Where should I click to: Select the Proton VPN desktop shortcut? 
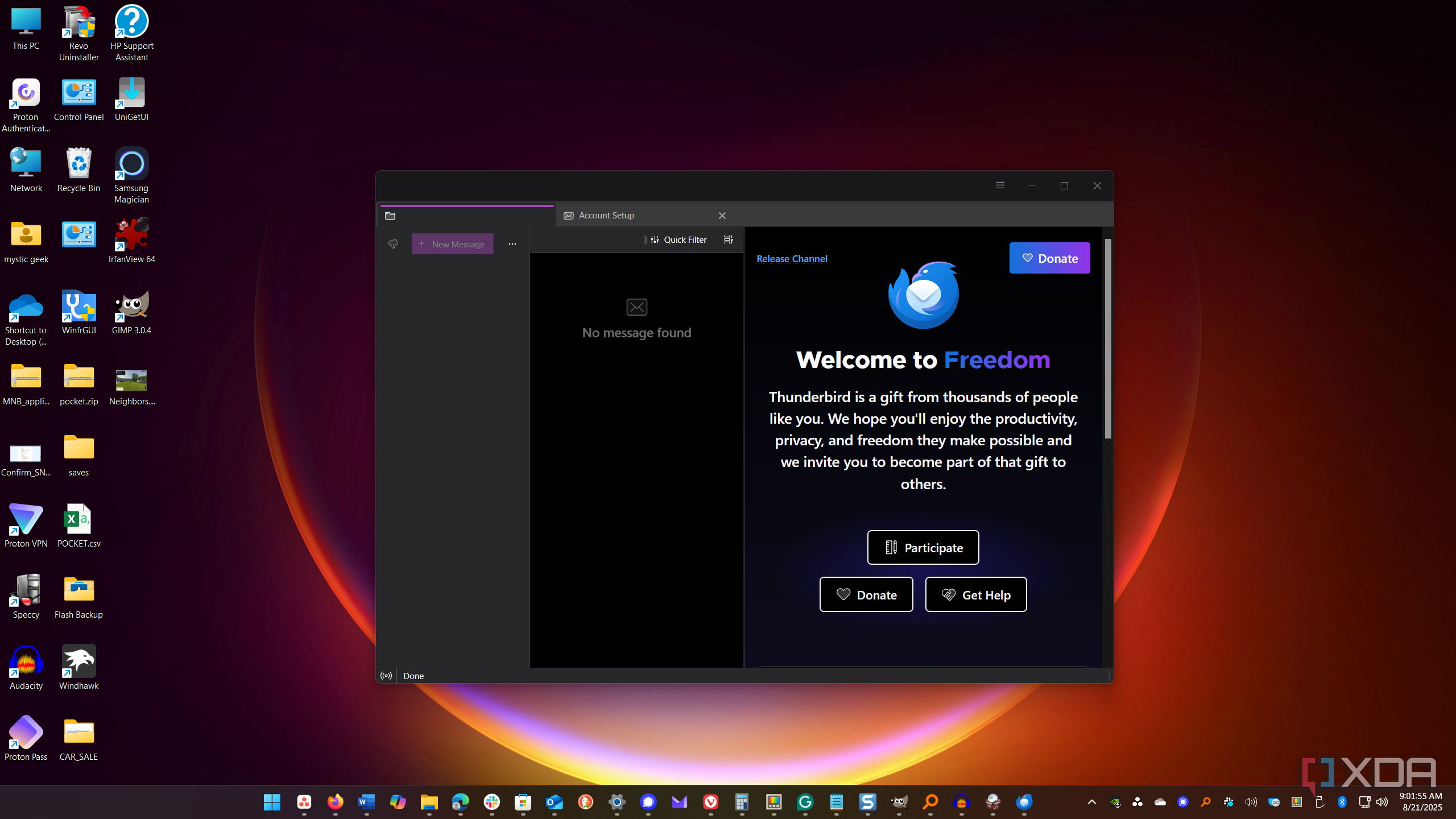[x=26, y=526]
